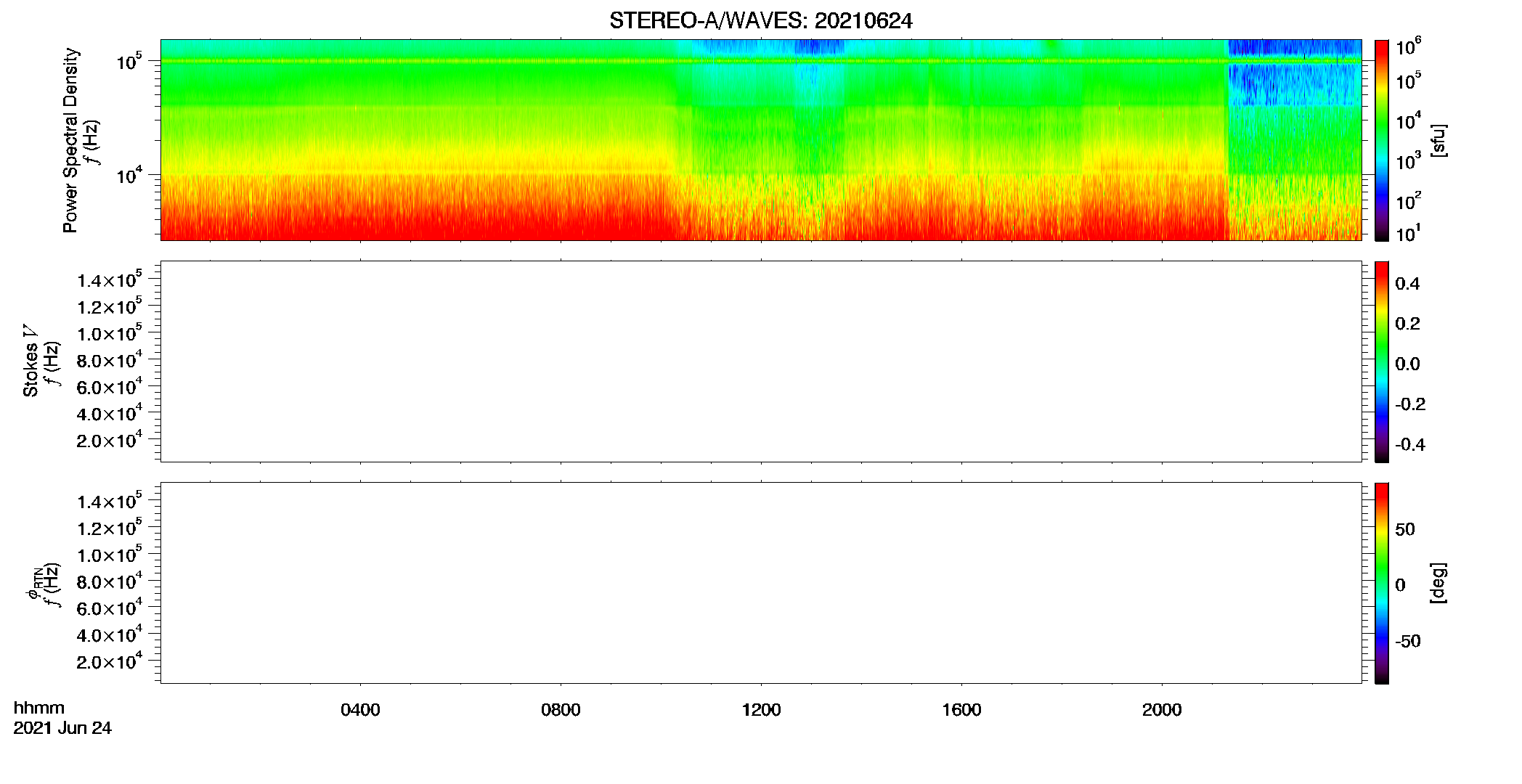Click the 10^2 tick on the sfu colorbar
1522x784 pixels.
(1407, 200)
